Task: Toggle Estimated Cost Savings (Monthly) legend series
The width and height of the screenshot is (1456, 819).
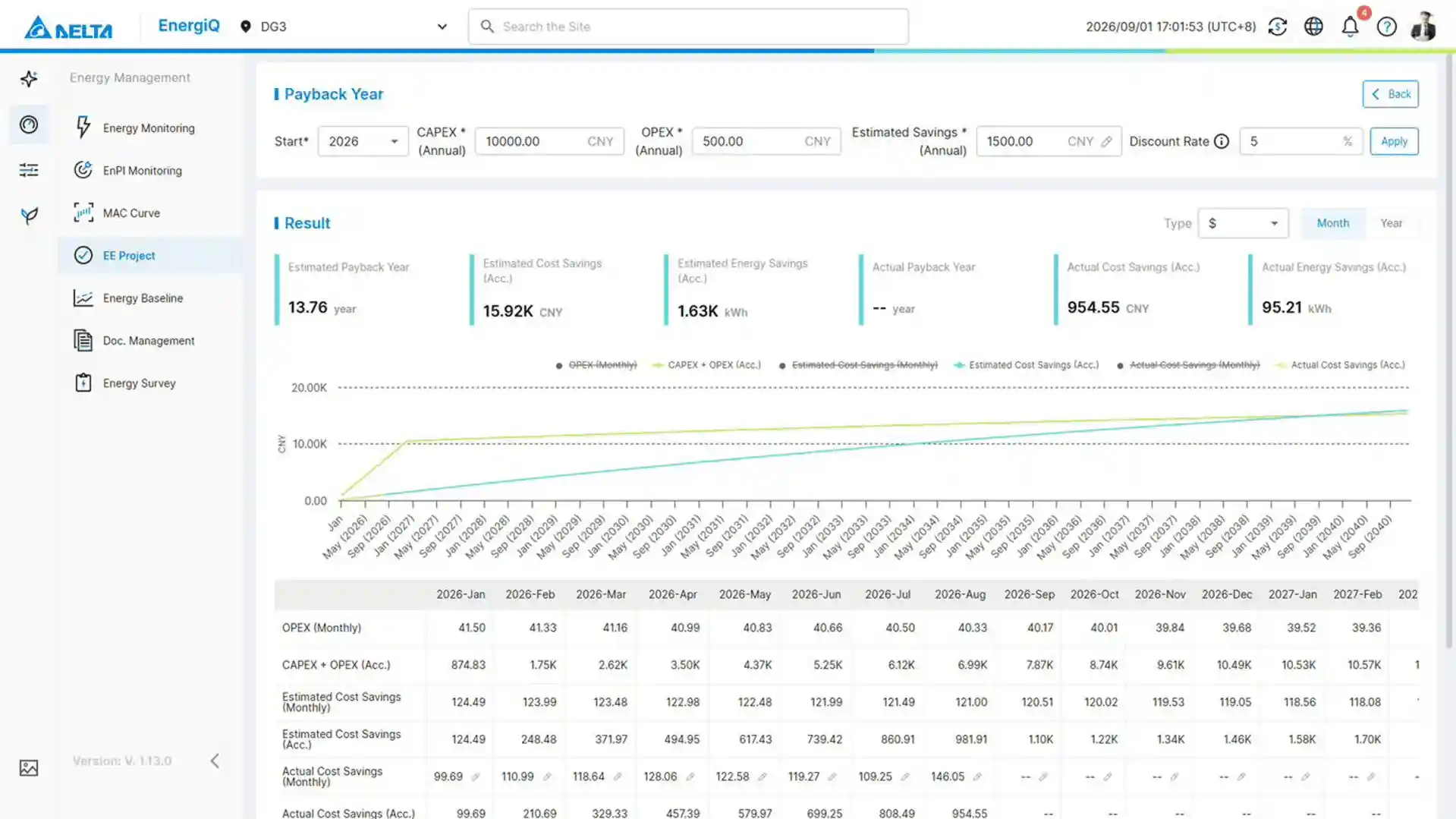Action: [x=857, y=365]
